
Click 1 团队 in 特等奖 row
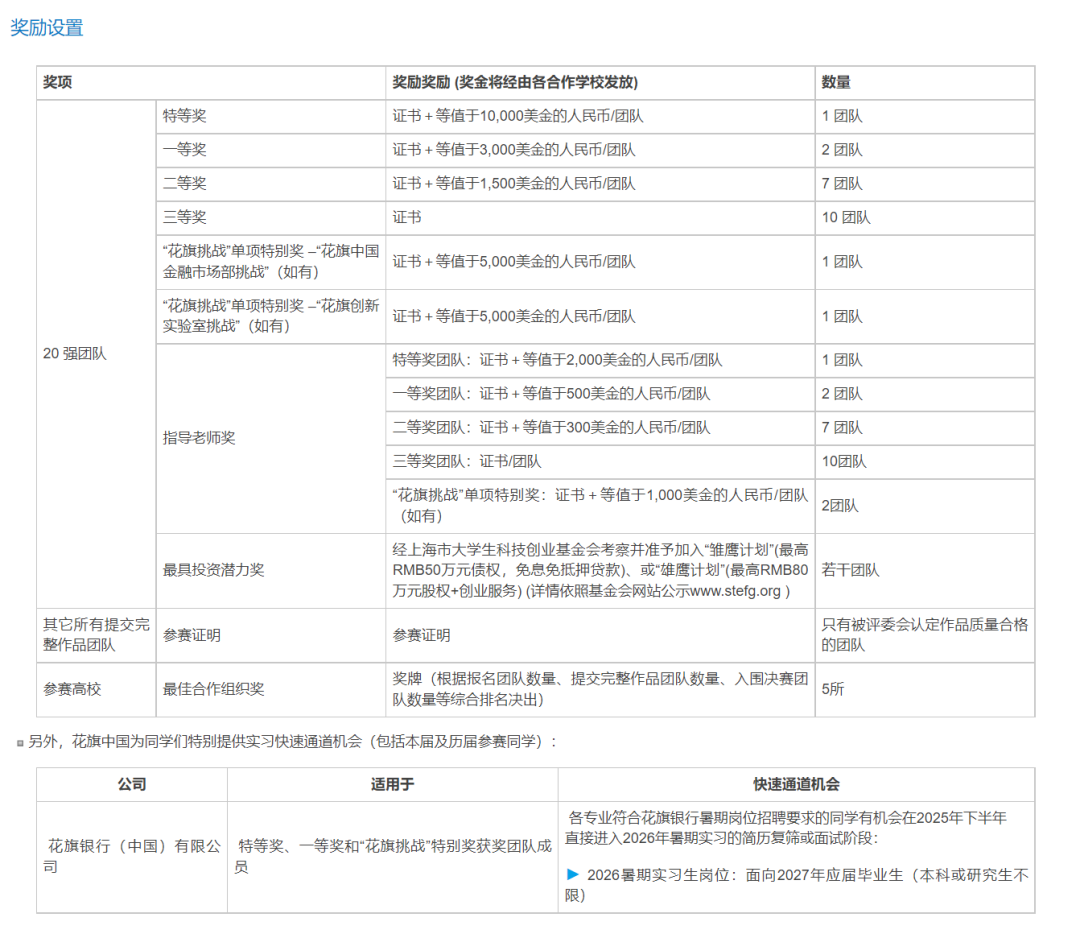[842, 116]
